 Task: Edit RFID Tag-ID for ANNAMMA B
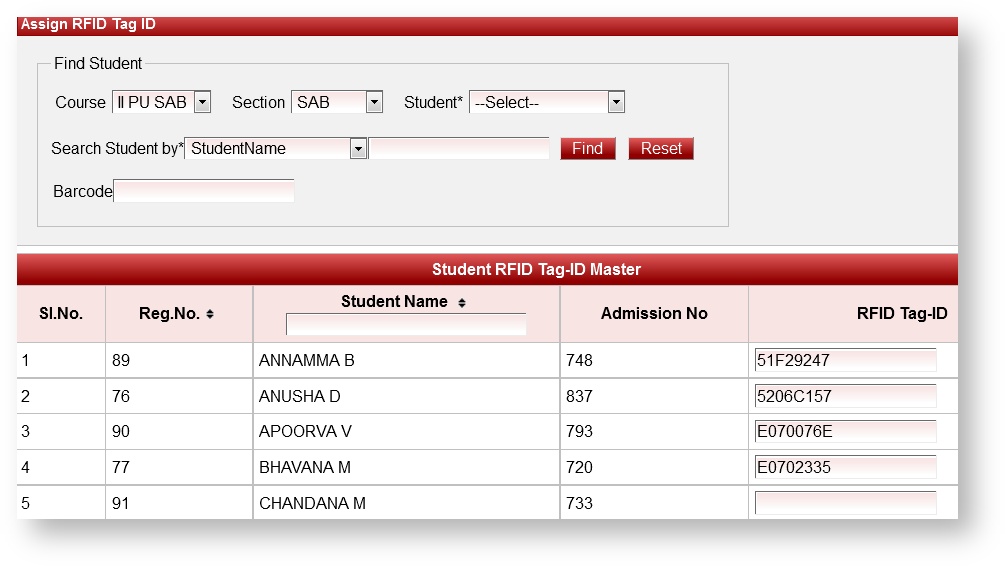845,360
